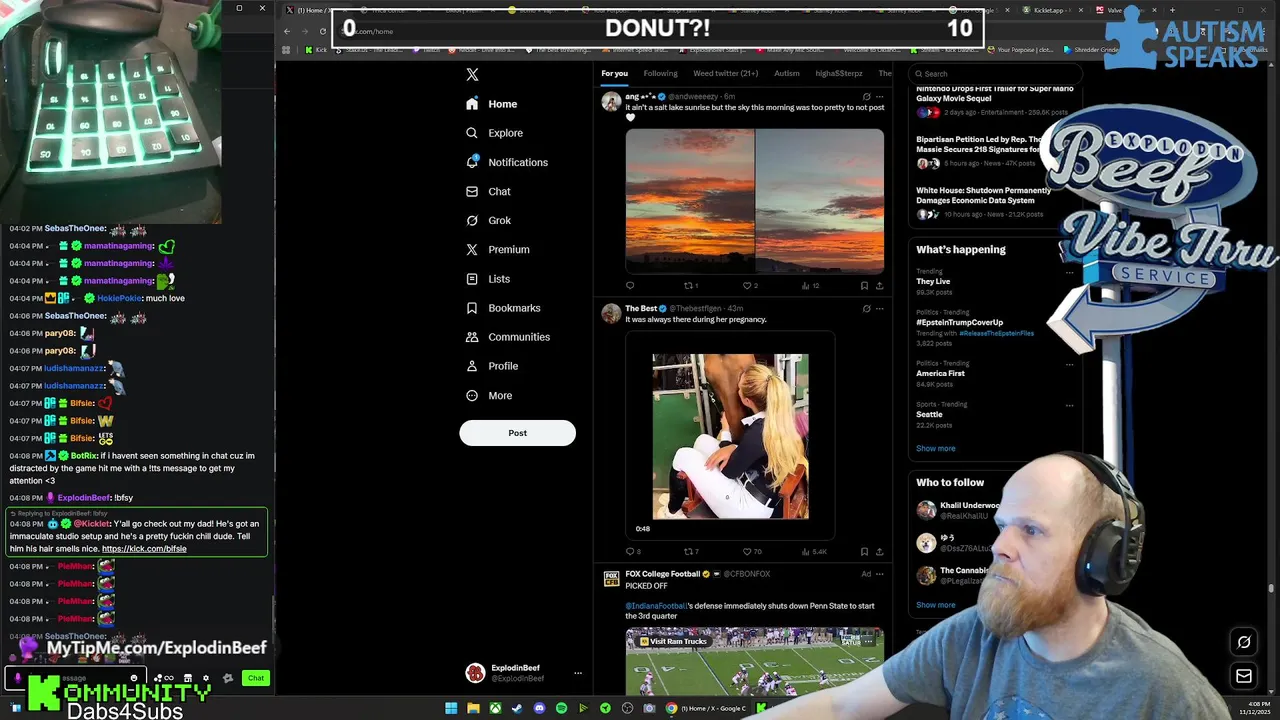Like ang's sunrise post
The width and height of the screenshot is (1280, 720).
pyautogui.click(x=749, y=286)
